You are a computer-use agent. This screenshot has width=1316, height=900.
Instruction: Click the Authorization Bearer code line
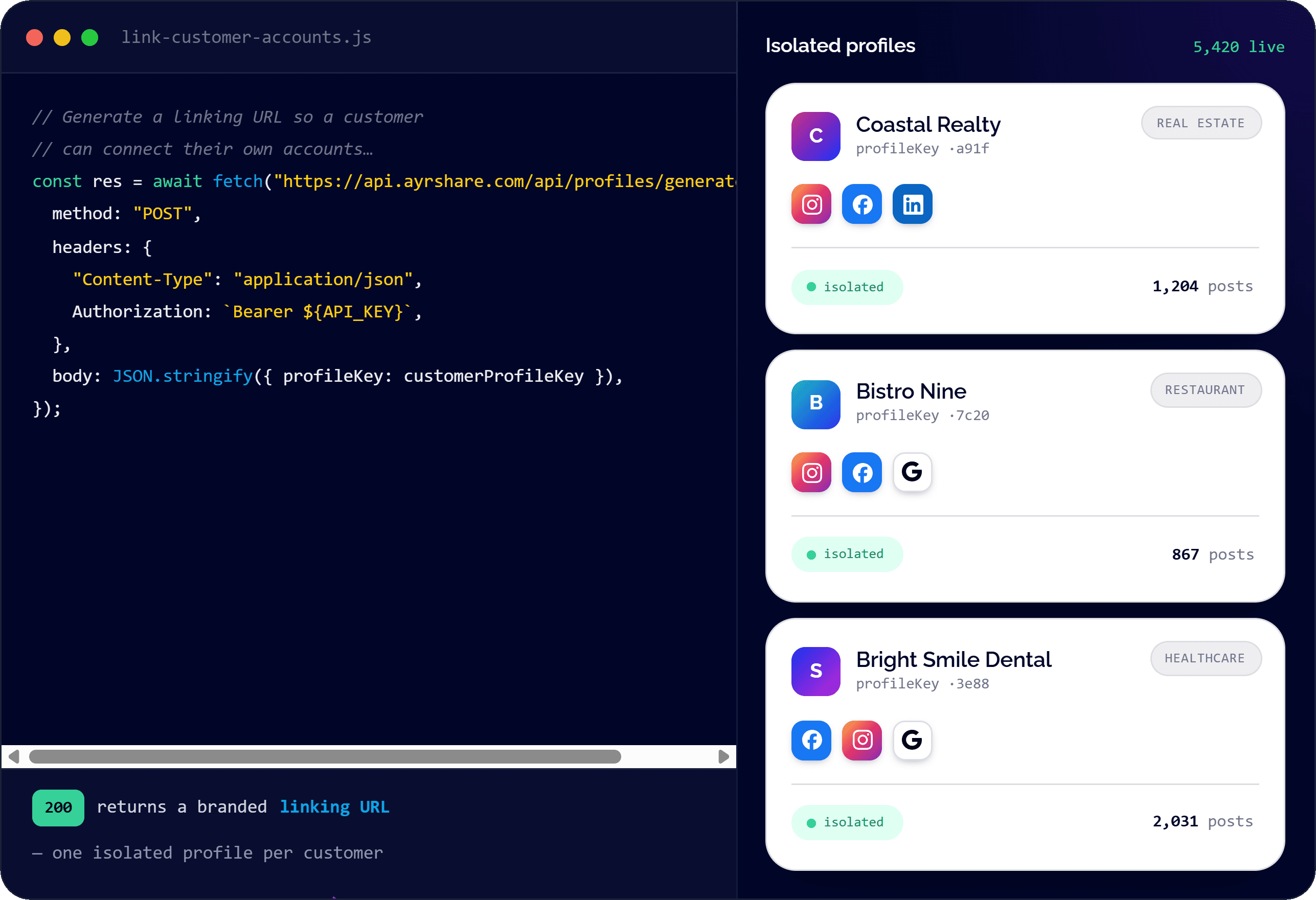click(x=247, y=312)
